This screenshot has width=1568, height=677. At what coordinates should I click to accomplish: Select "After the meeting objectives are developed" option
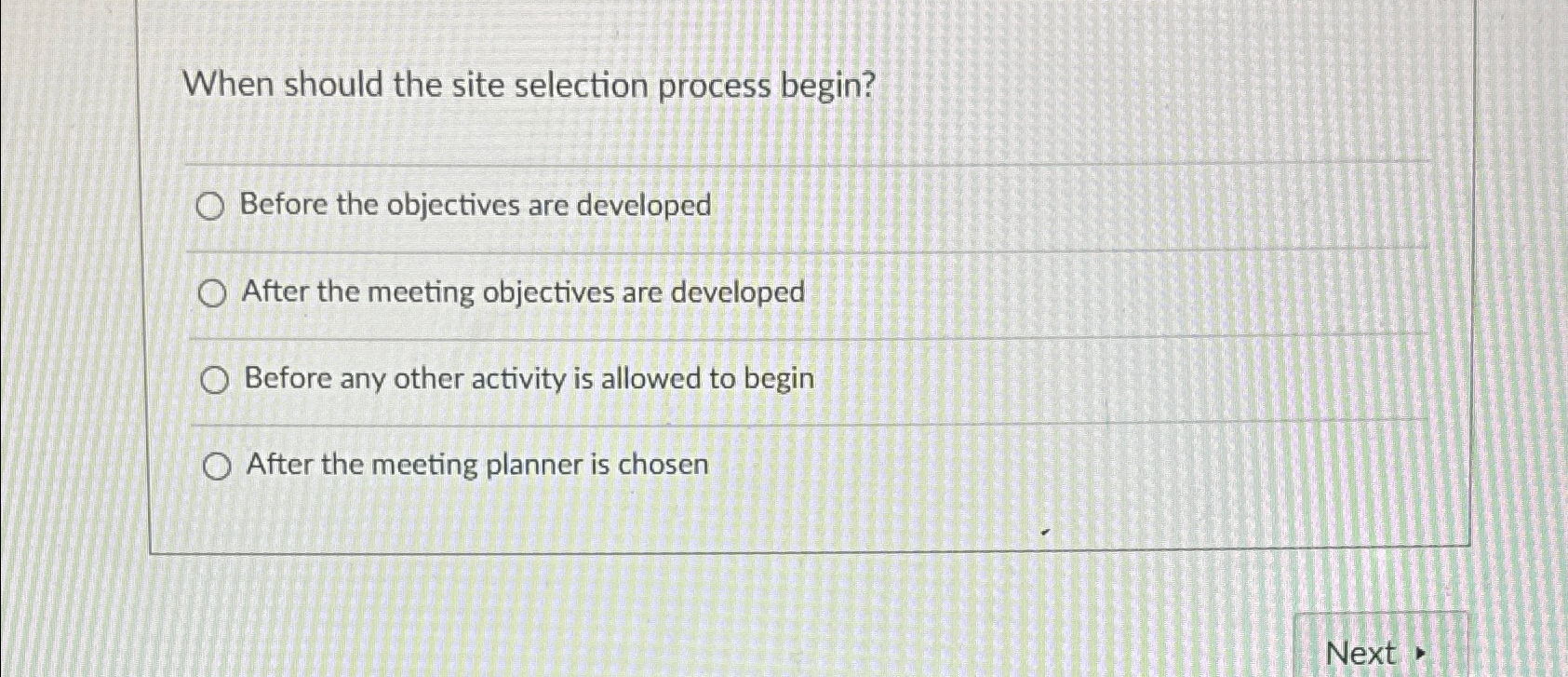pos(215,293)
